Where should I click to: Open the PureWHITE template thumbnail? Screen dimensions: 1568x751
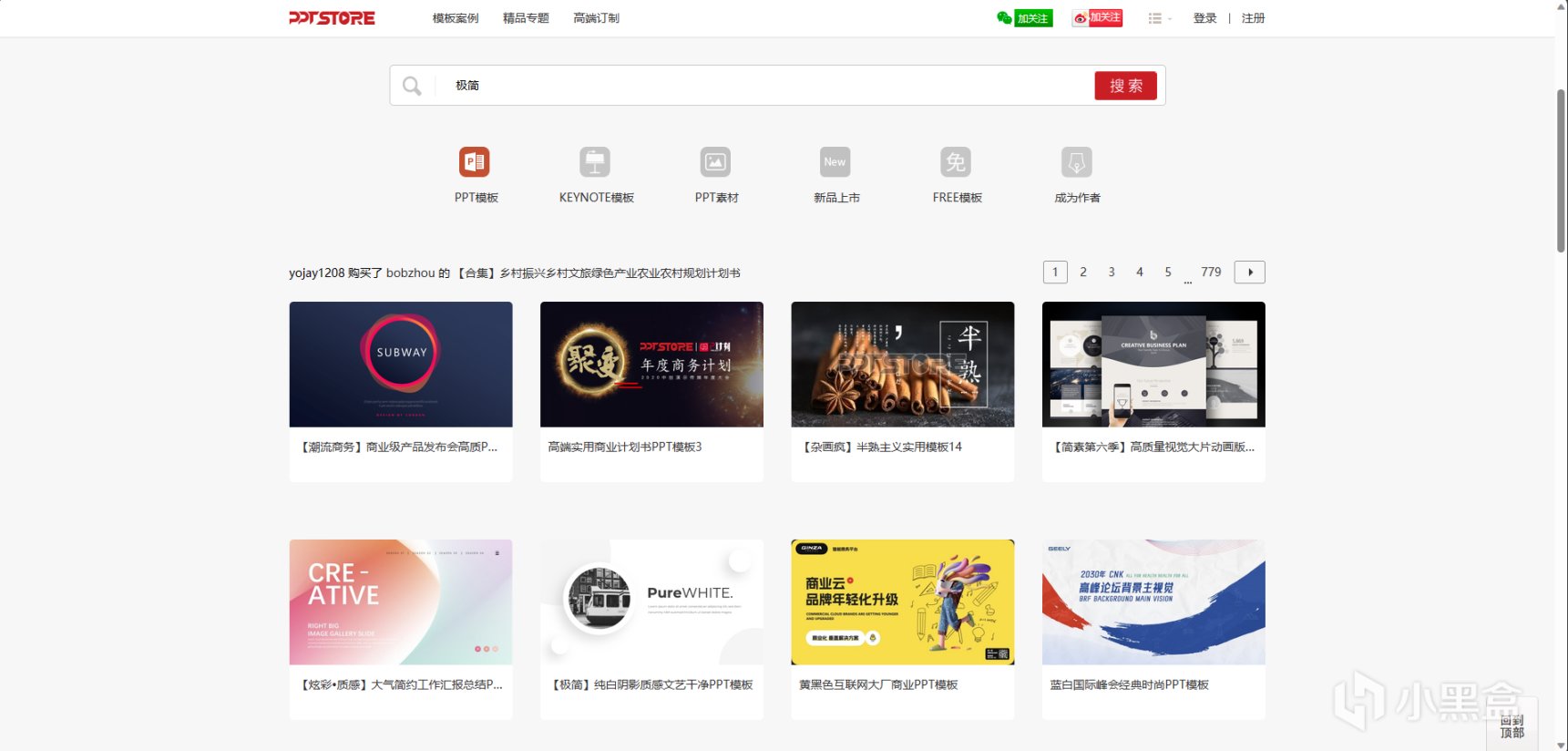pos(651,602)
